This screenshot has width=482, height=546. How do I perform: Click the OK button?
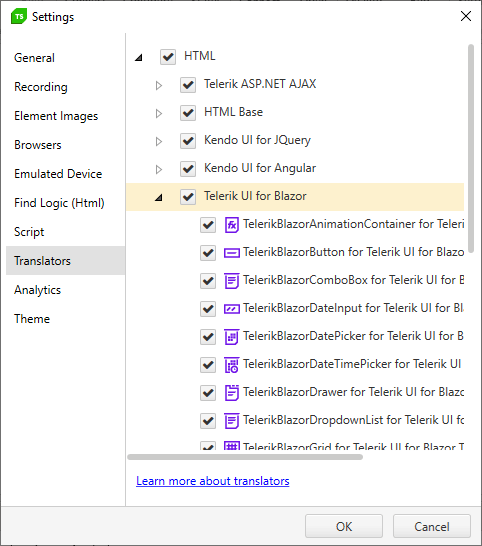pos(344,526)
